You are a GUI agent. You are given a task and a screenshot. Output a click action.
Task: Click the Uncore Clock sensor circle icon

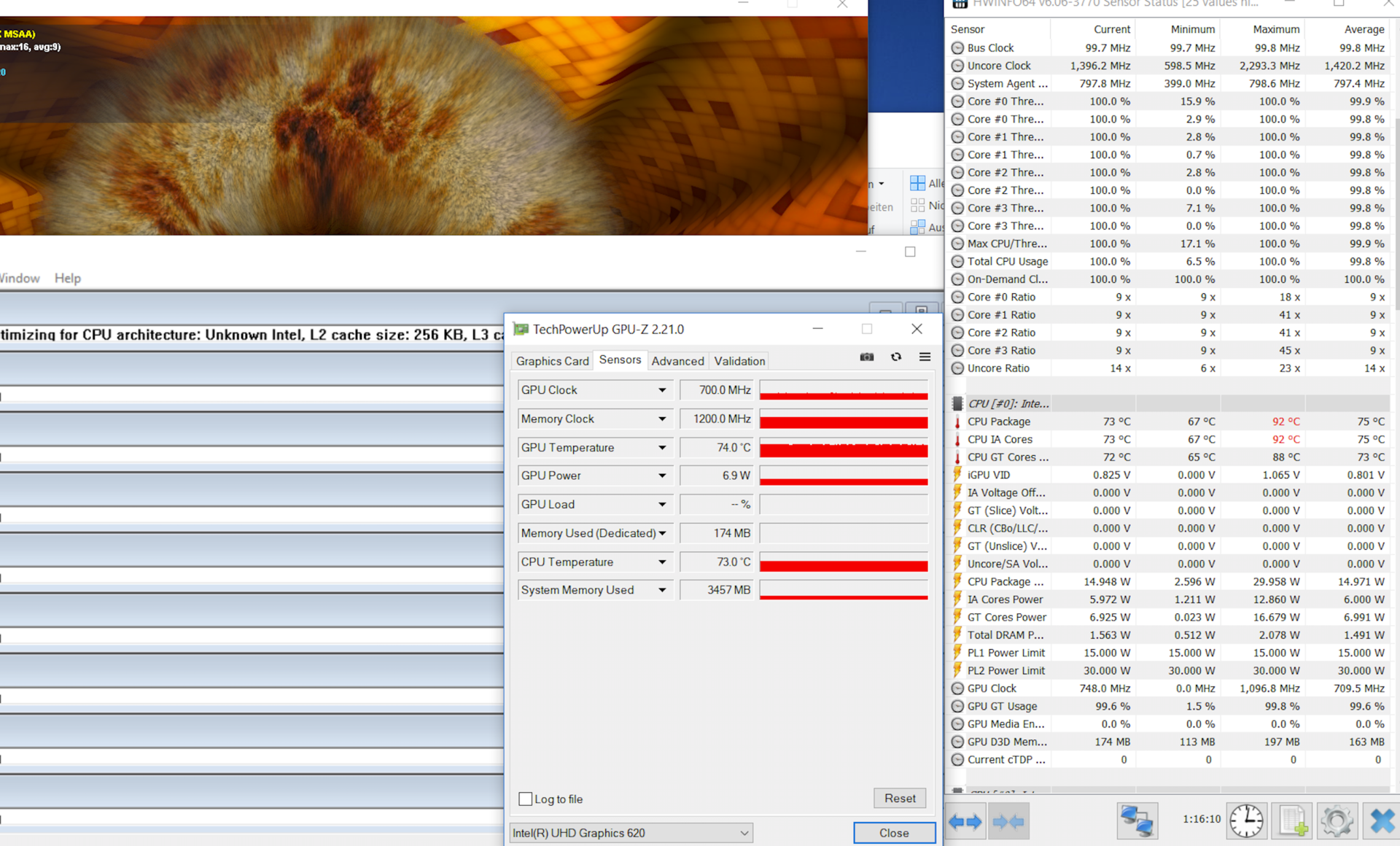957,66
